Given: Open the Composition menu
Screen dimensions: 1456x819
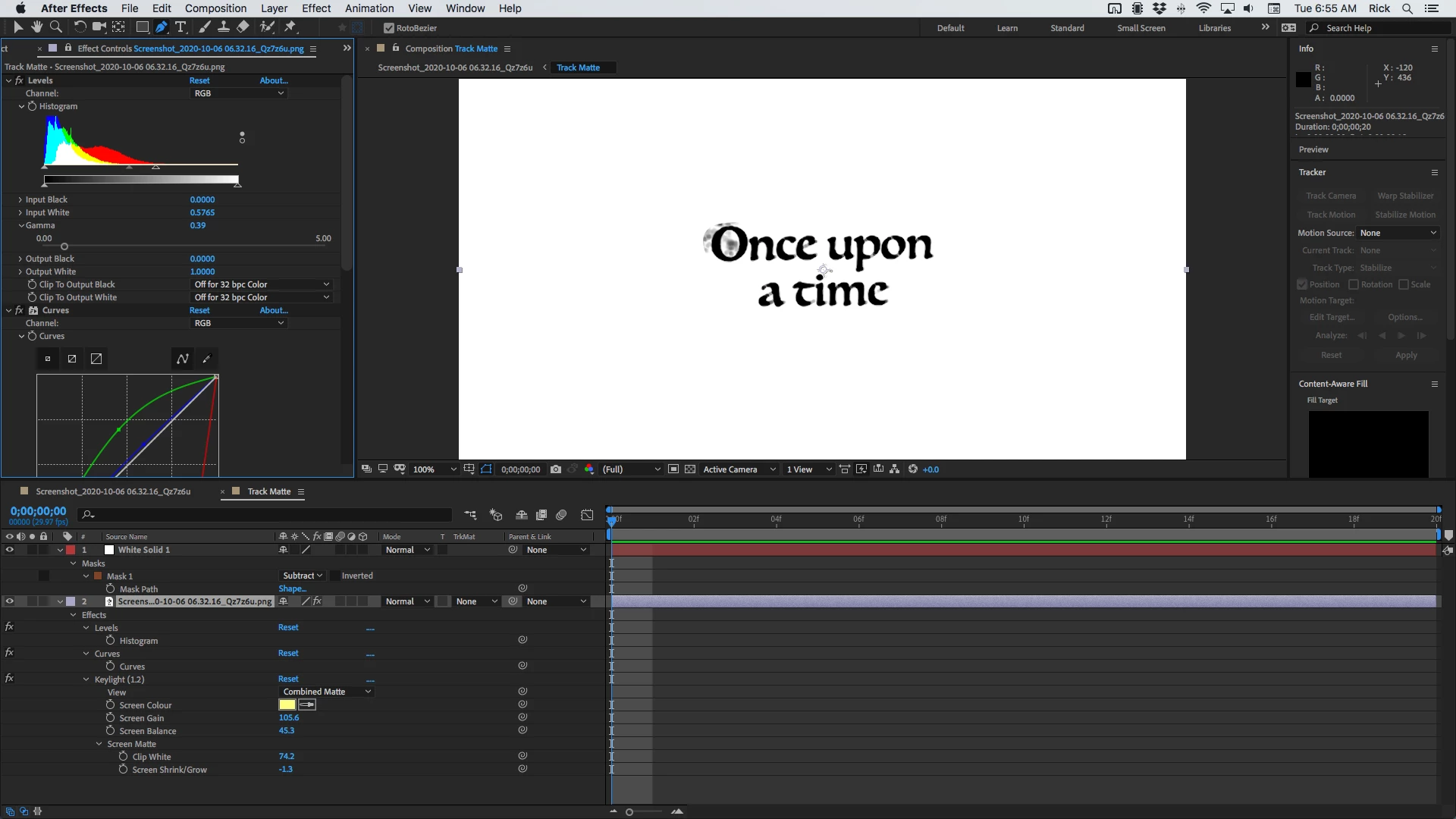Looking at the screenshot, I should click(215, 8).
